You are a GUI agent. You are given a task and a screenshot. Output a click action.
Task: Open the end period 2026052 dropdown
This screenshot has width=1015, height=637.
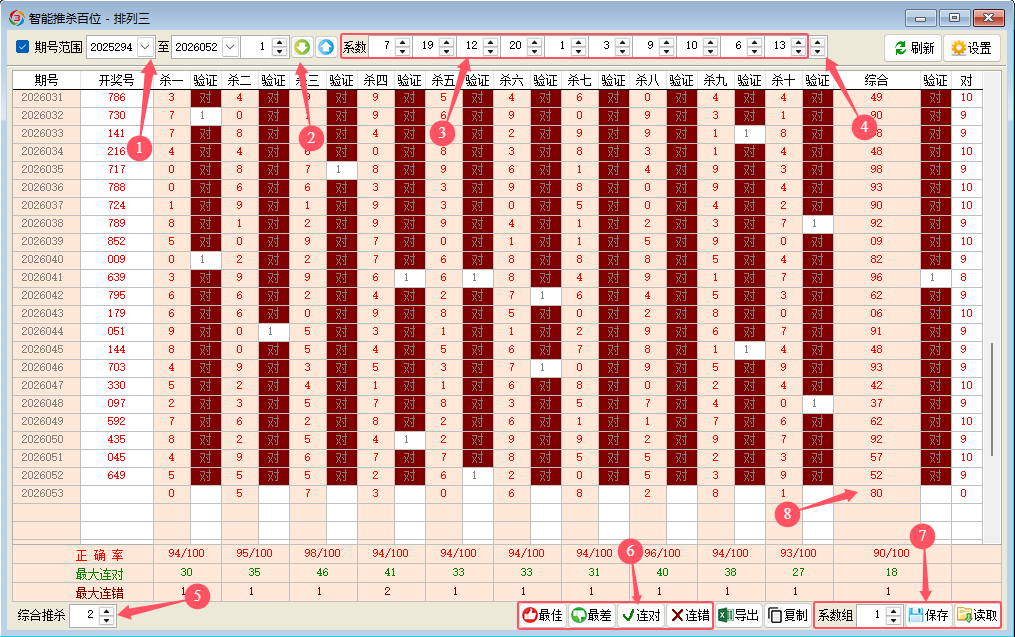tap(230, 47)
